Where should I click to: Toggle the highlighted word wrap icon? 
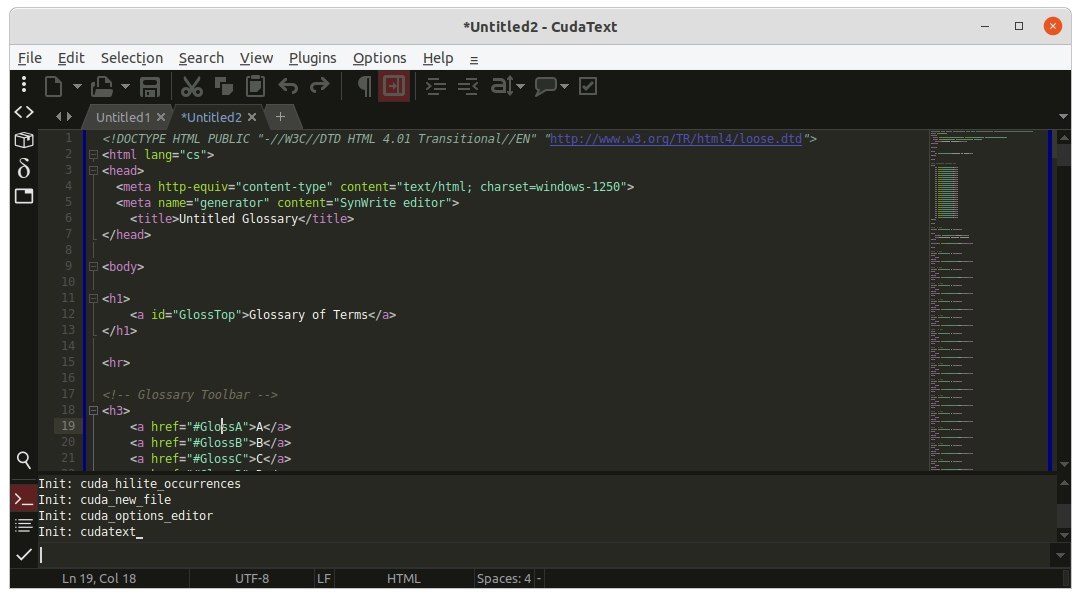coord(394,86)
